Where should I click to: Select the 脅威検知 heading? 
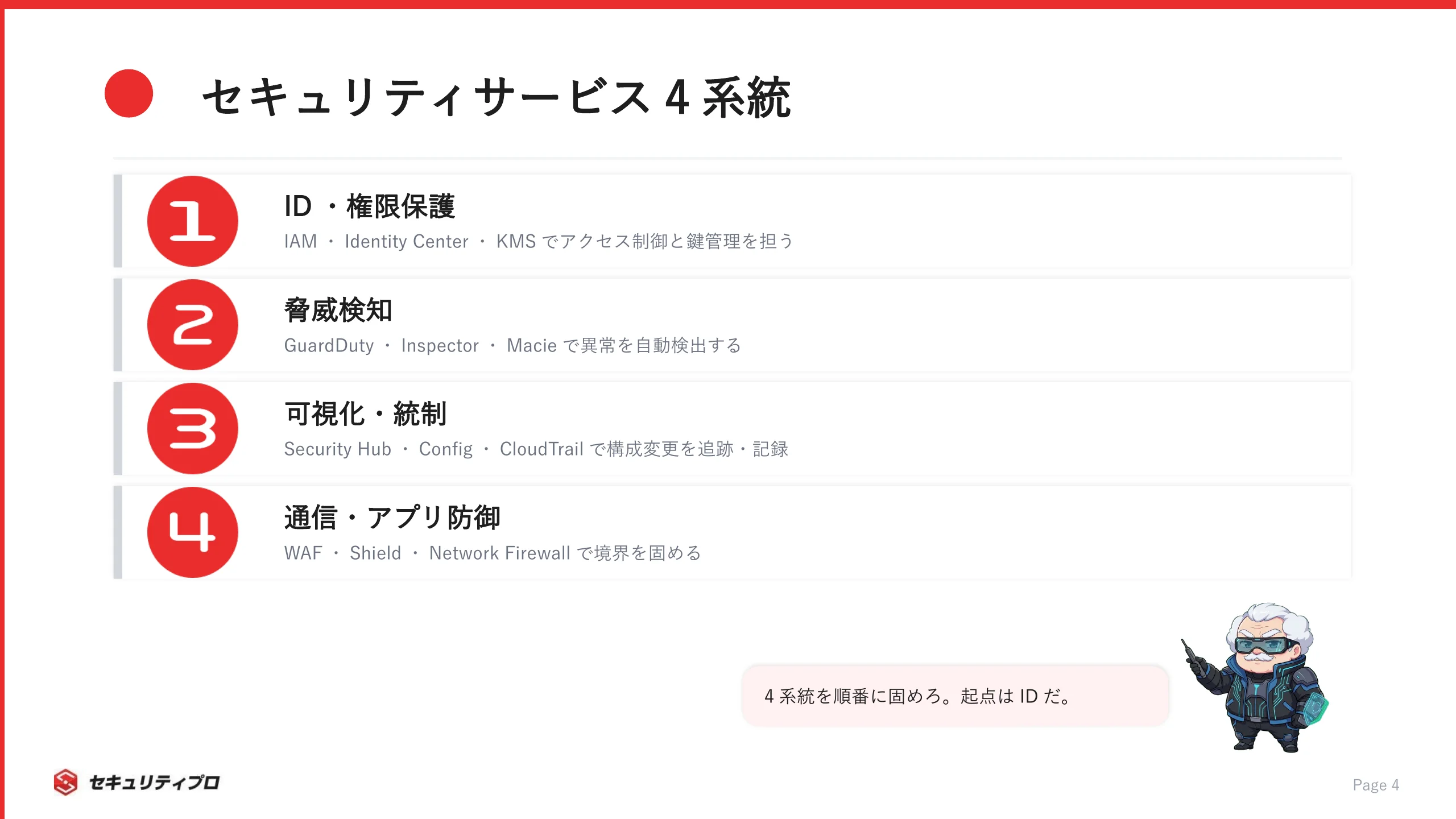click(x=338, y=310)
